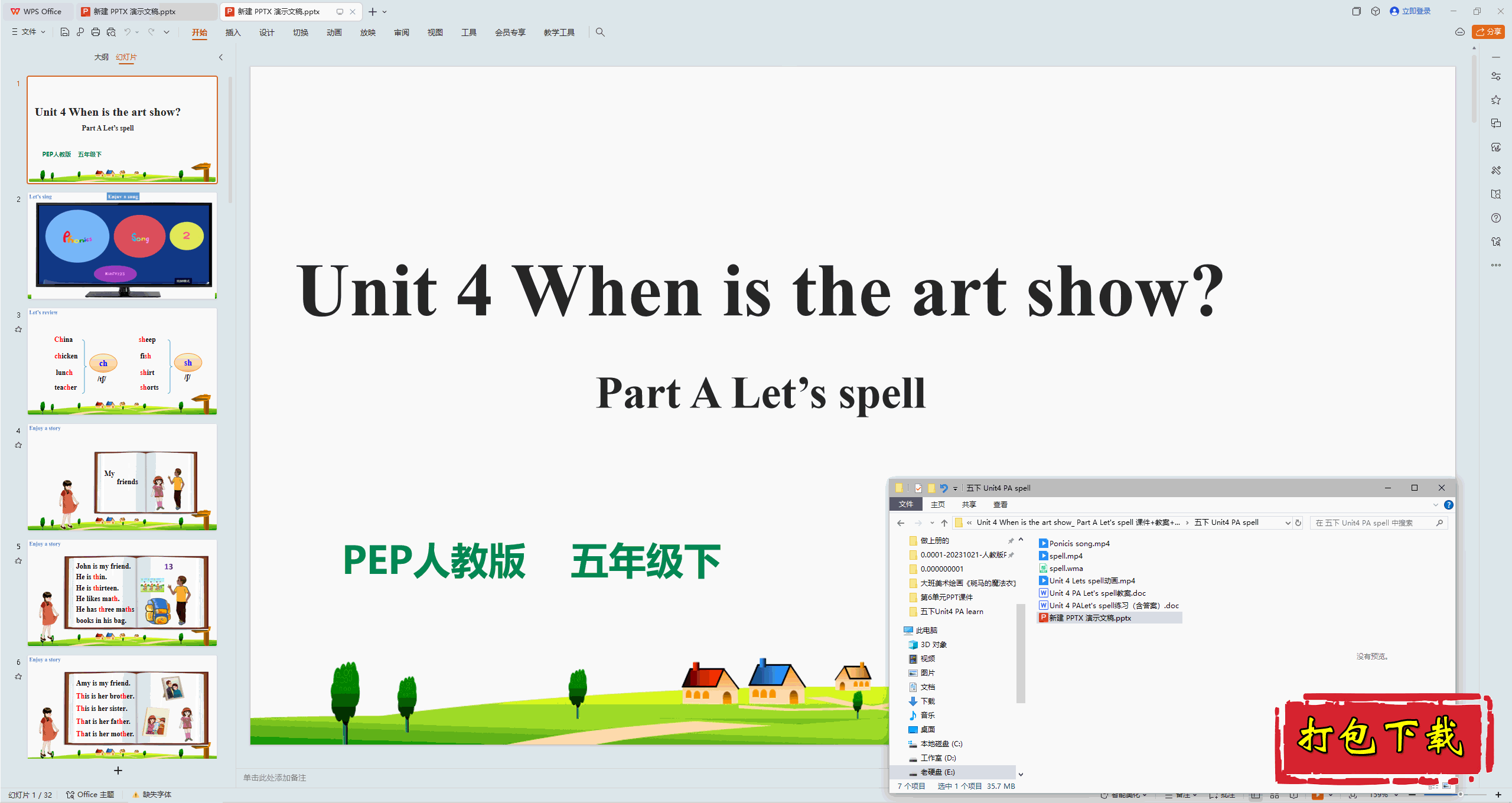Toggle animation star on slide 3 thumbnail
Screen dimensions: 1512x803
pos(18,329)
